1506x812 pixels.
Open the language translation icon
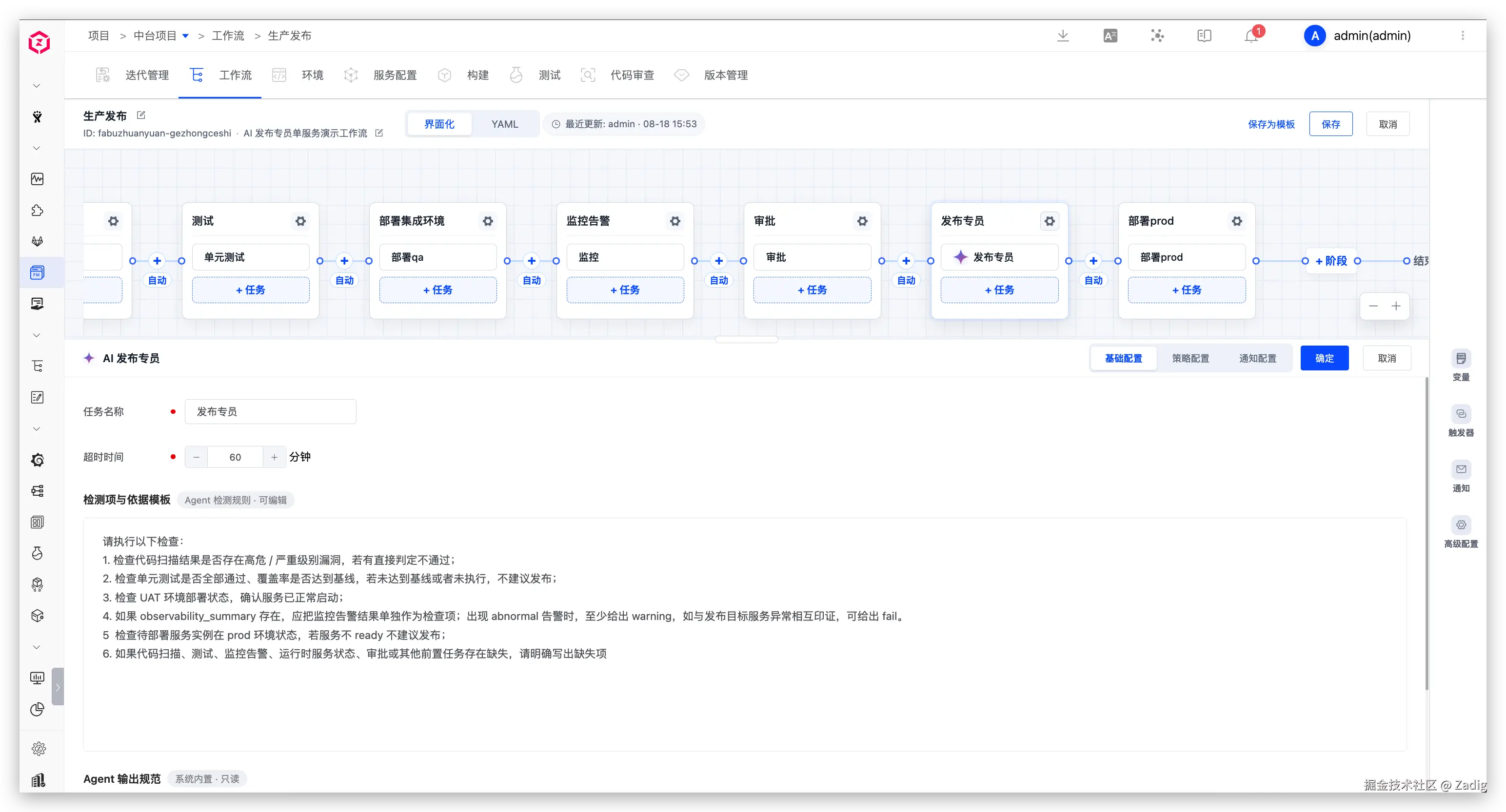(x=1110, y=36)
